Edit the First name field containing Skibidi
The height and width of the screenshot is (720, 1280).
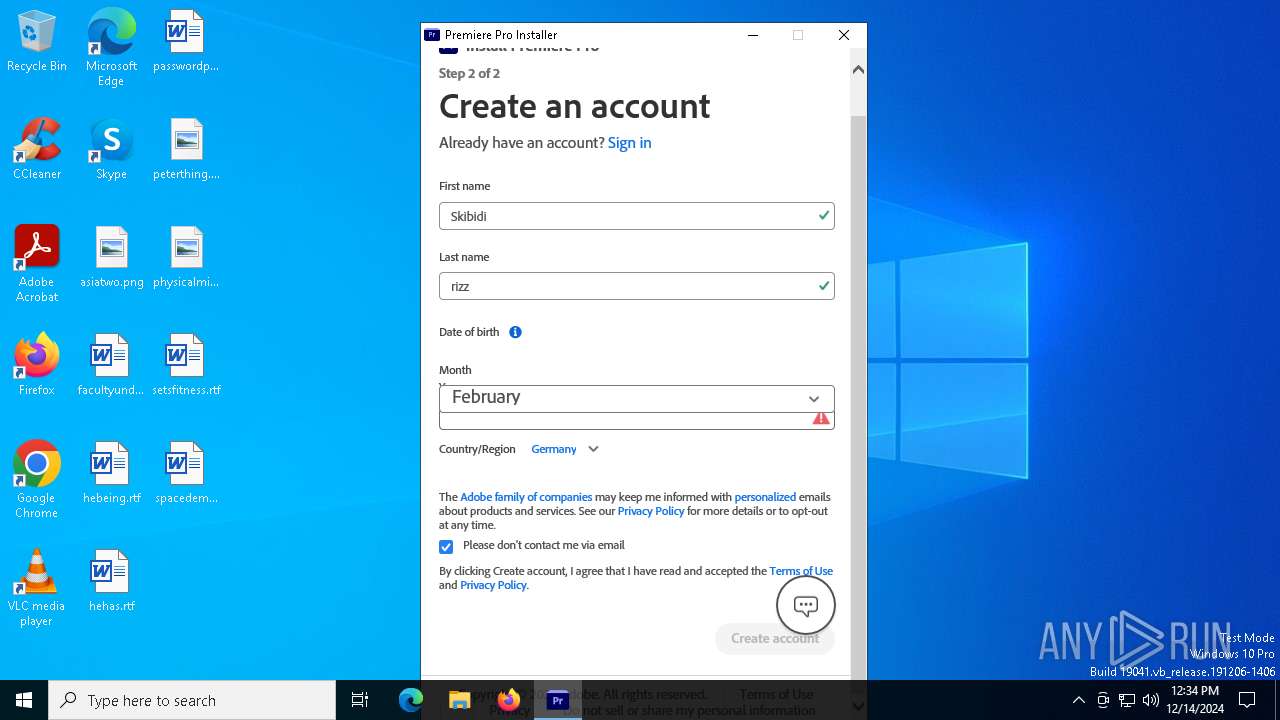tap(636, 216)
